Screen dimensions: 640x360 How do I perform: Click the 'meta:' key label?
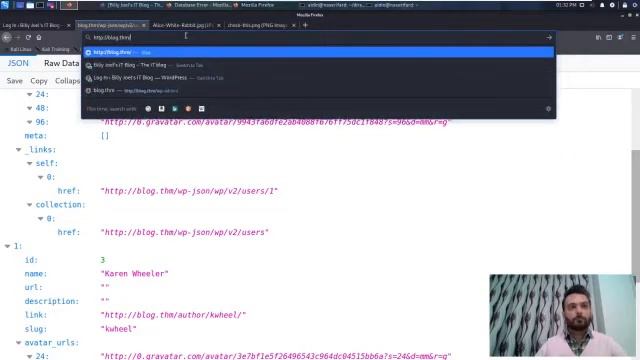click(36, 136)
